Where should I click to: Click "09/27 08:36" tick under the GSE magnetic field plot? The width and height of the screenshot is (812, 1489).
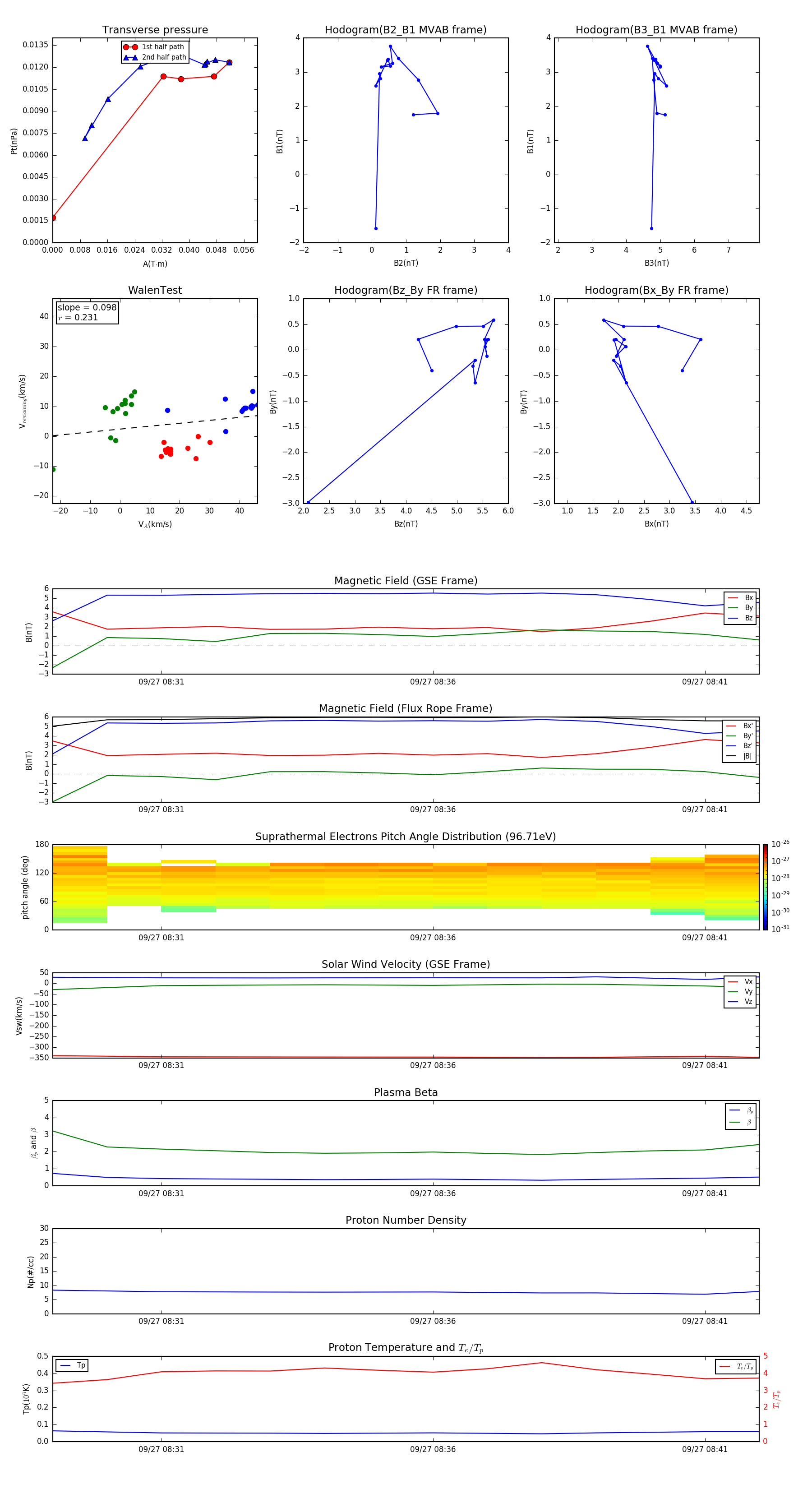pyautogui.click(x=433, y=682)
